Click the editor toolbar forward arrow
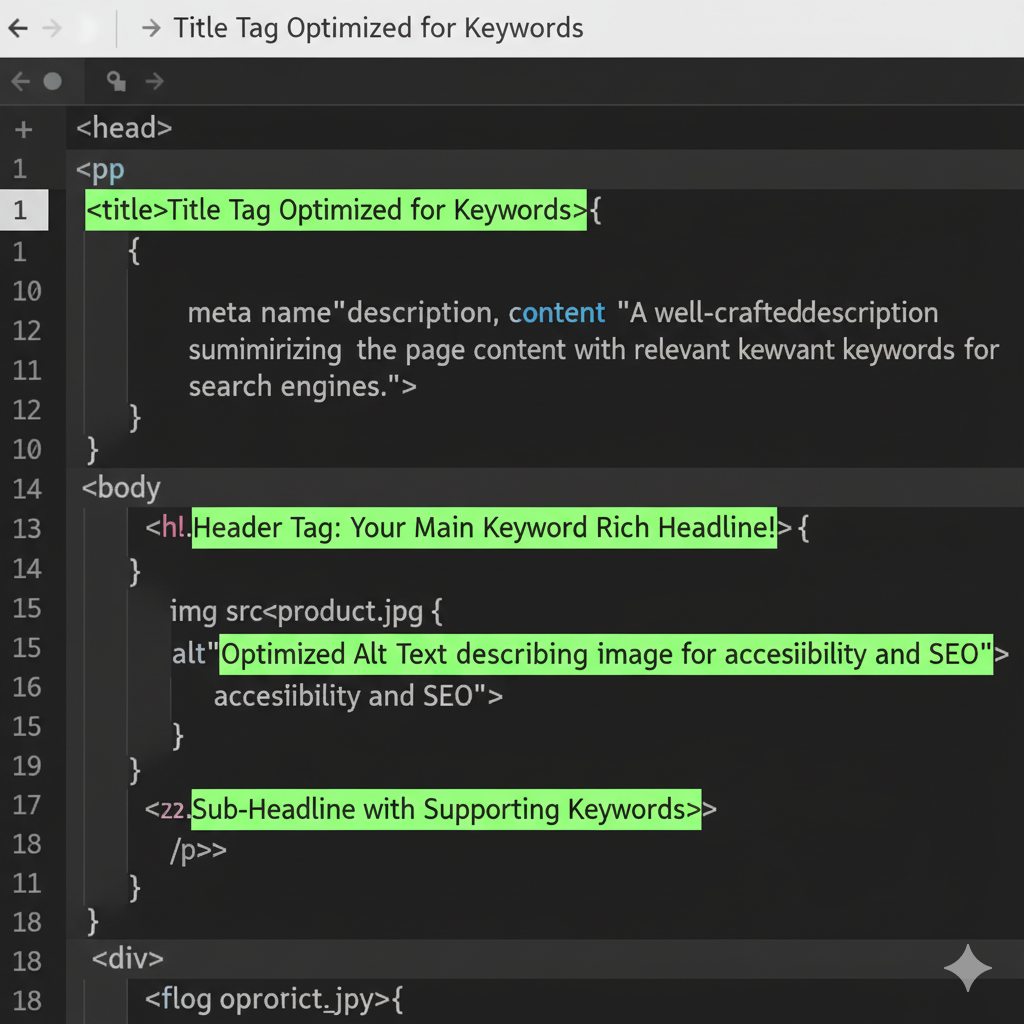 point(154,81)
